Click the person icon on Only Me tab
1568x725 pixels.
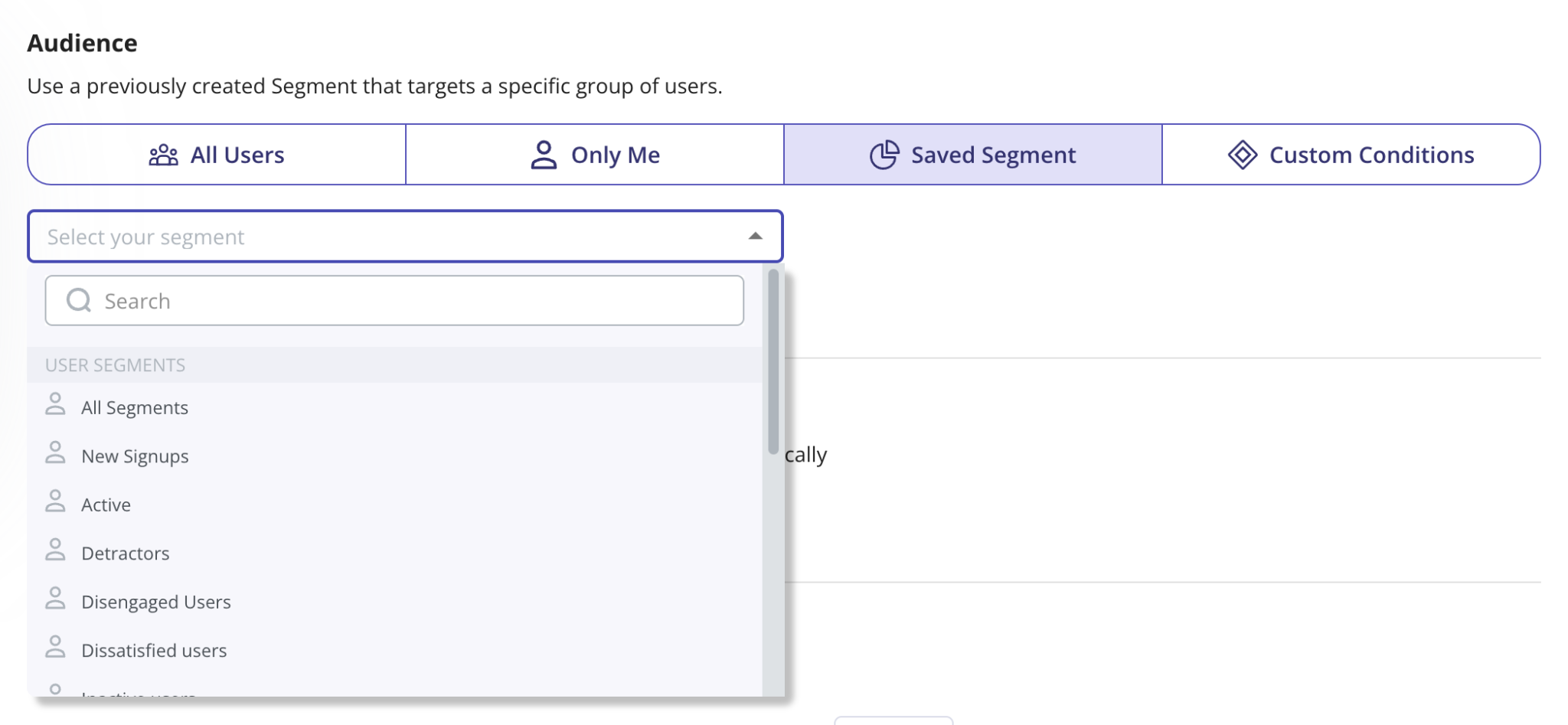tap(544, 154)
